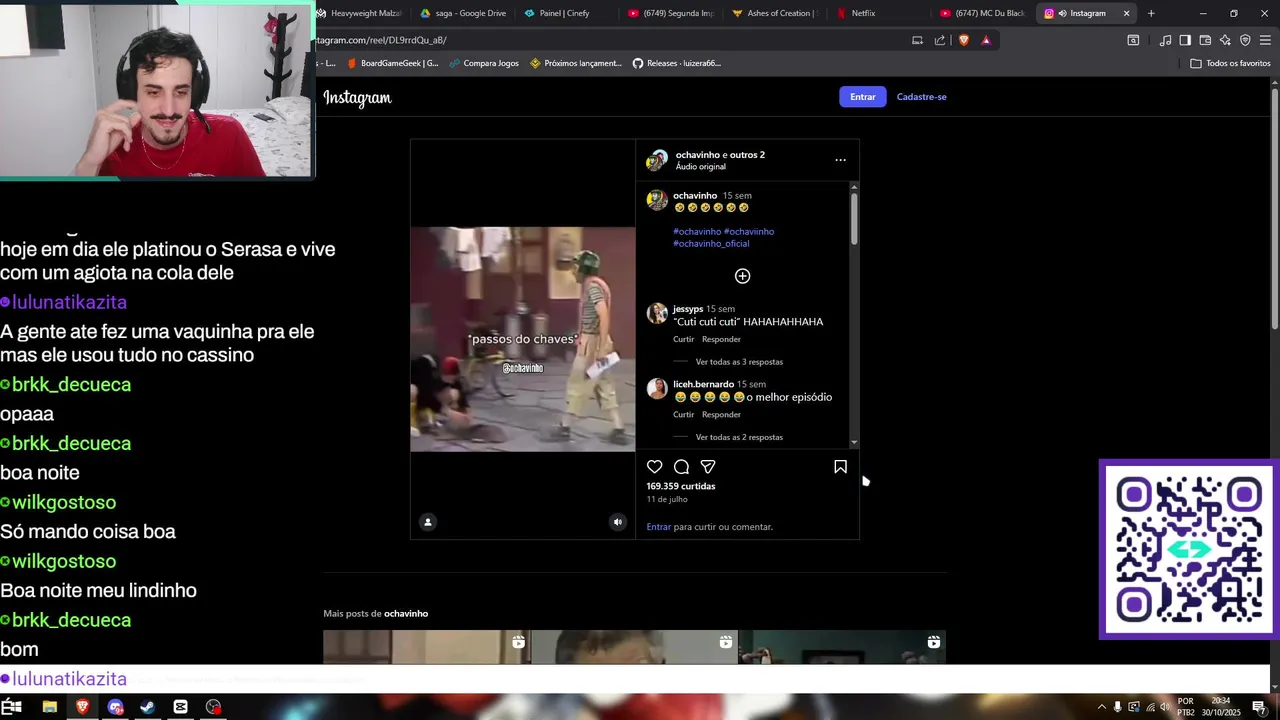Open the tab search icon in toolbar
The height and width of the screenshot is (720, 1280).
tap(1133, 40)
